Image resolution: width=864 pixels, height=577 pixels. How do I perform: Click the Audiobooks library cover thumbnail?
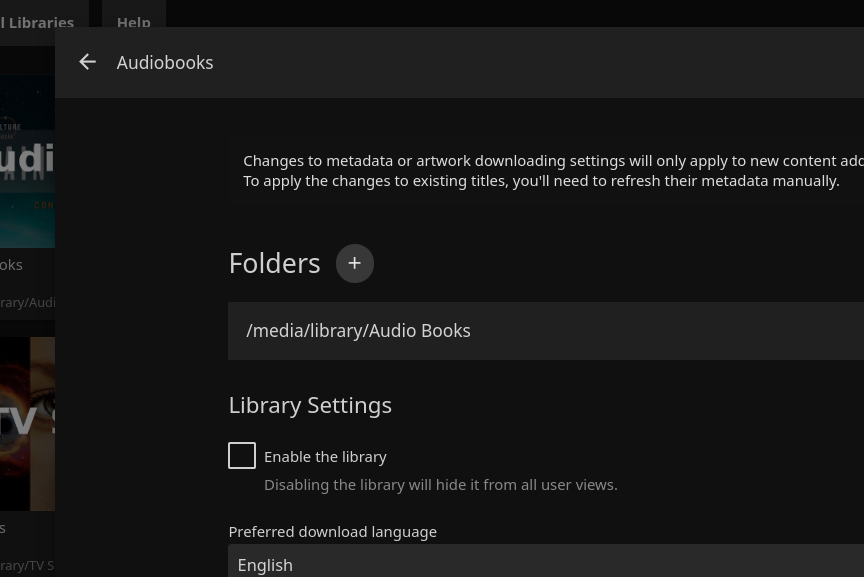pyautogui.click(x=27, y=162)
